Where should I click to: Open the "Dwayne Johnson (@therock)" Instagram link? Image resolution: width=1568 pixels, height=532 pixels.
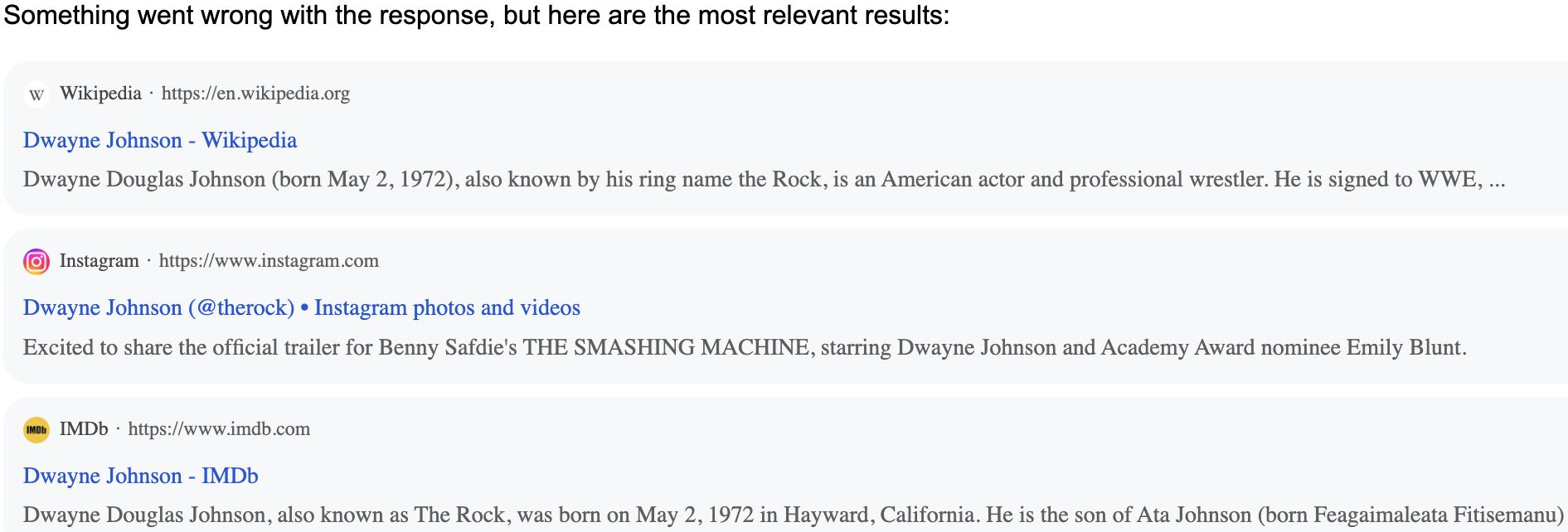[x=302, y=307]
